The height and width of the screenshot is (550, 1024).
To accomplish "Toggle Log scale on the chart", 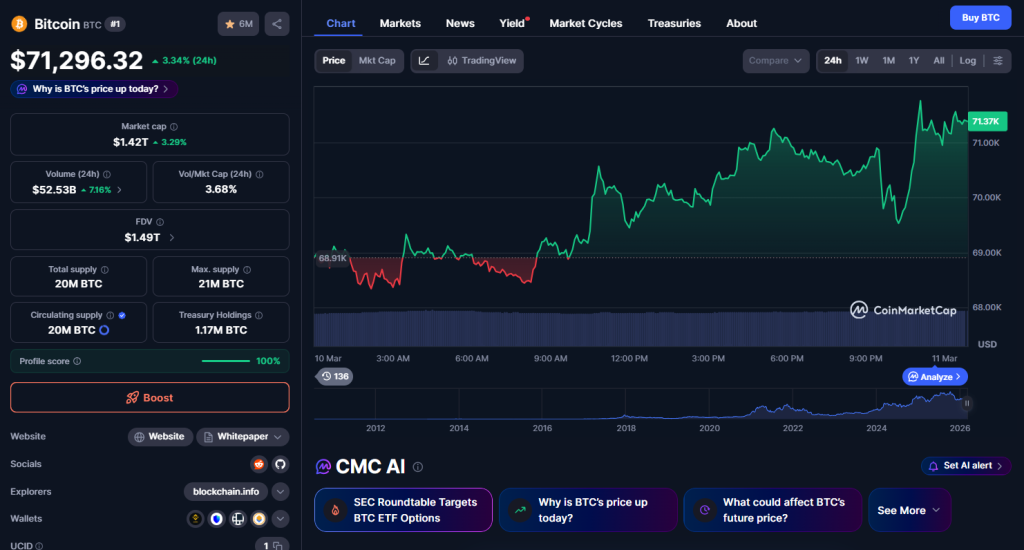I will pos(967,61).
